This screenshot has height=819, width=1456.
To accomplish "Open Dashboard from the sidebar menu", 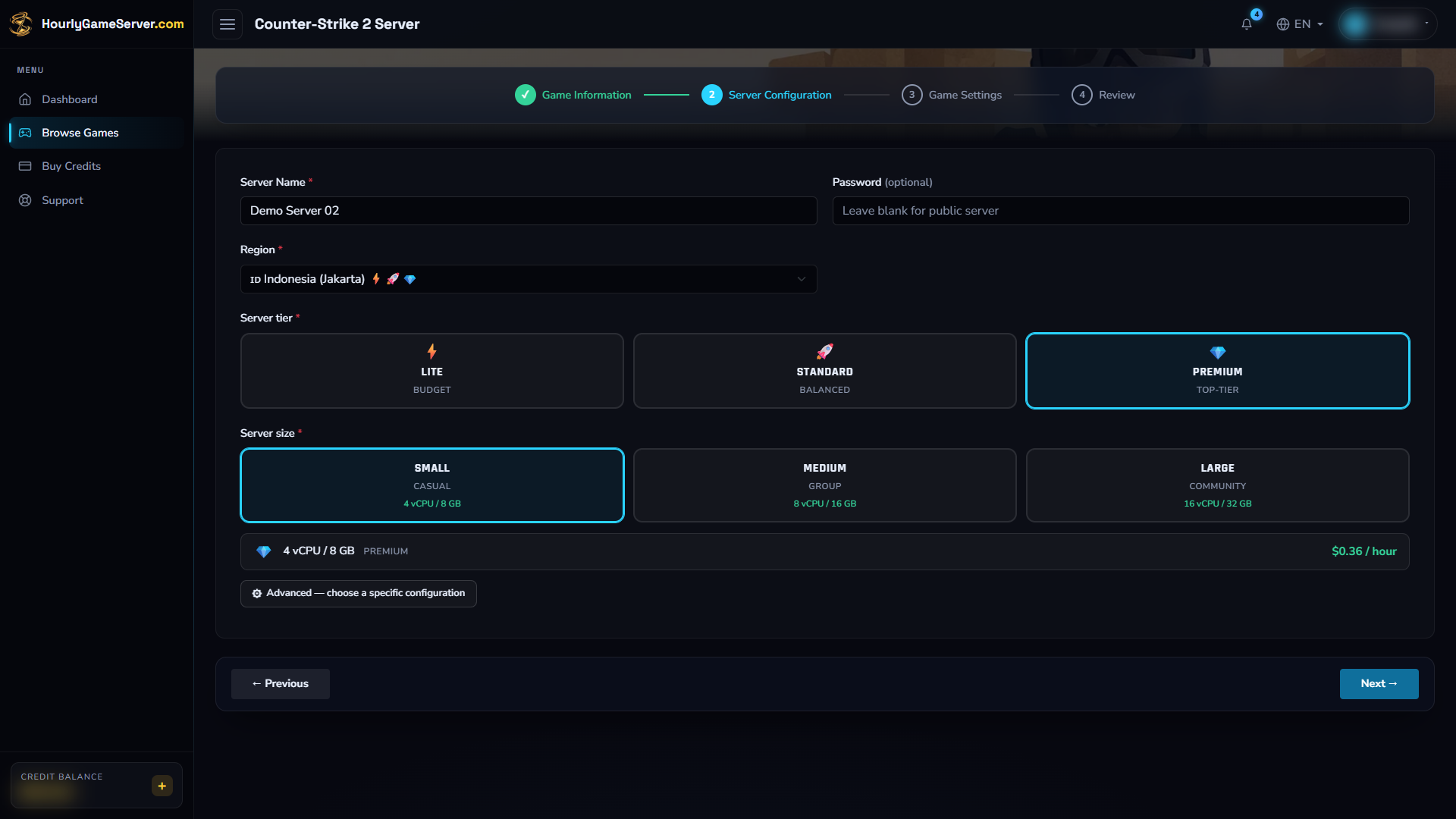I will coord(96,99).
